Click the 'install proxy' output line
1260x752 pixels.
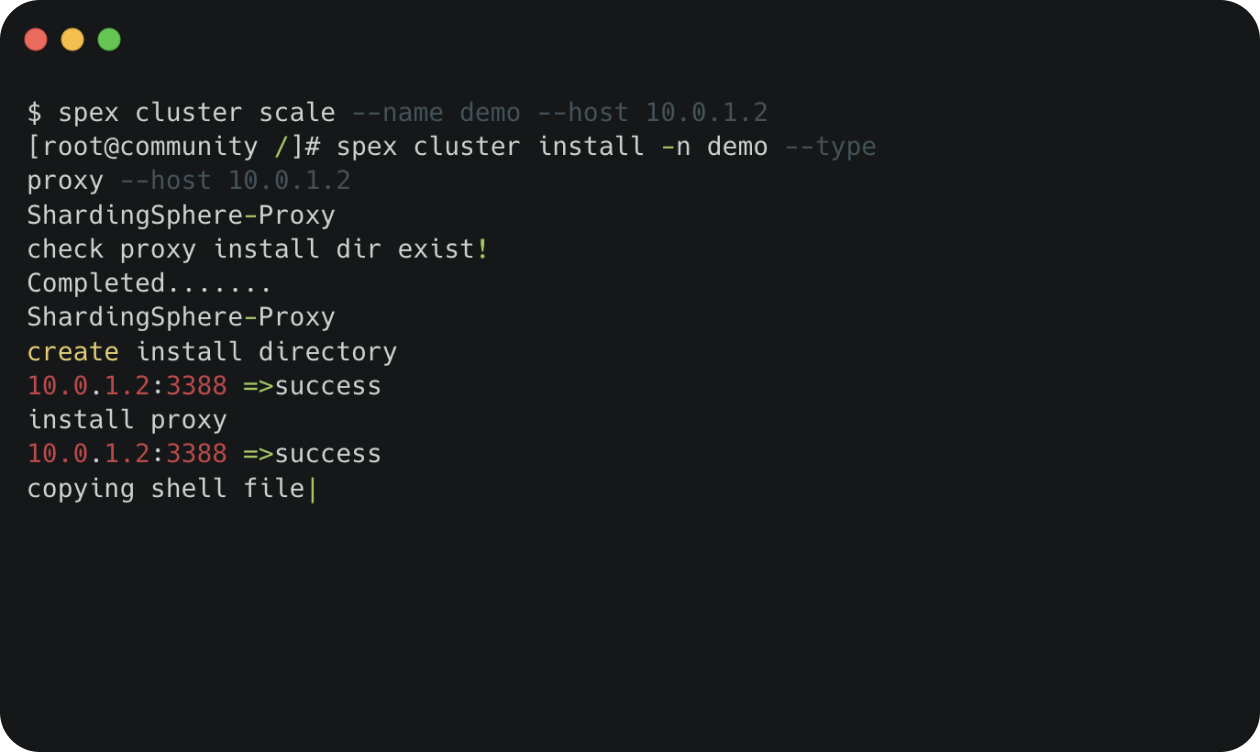pos(127,420)
